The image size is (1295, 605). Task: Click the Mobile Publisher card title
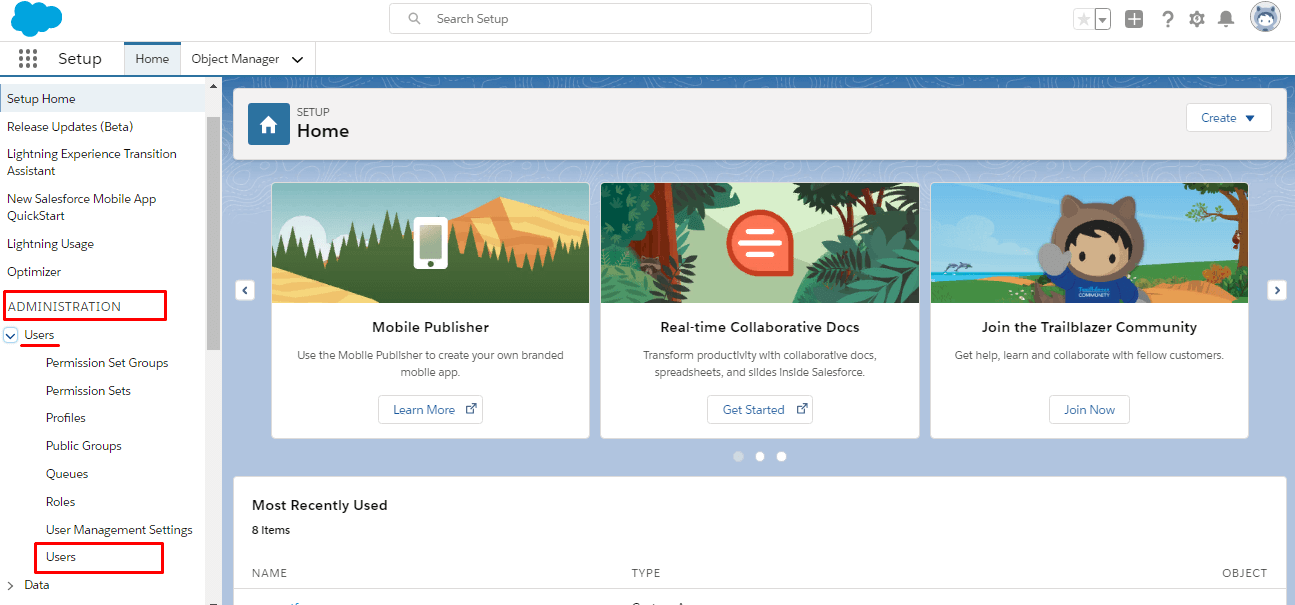430,327
